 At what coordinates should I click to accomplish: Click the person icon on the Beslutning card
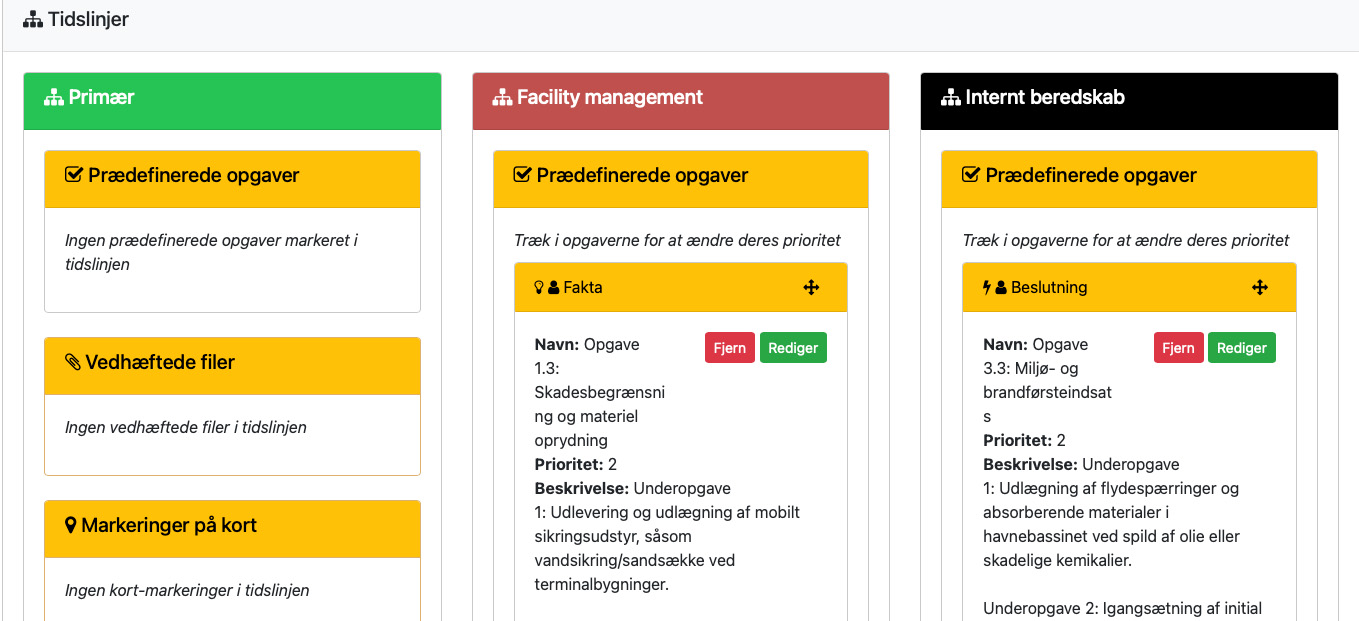coord(1002,288)
